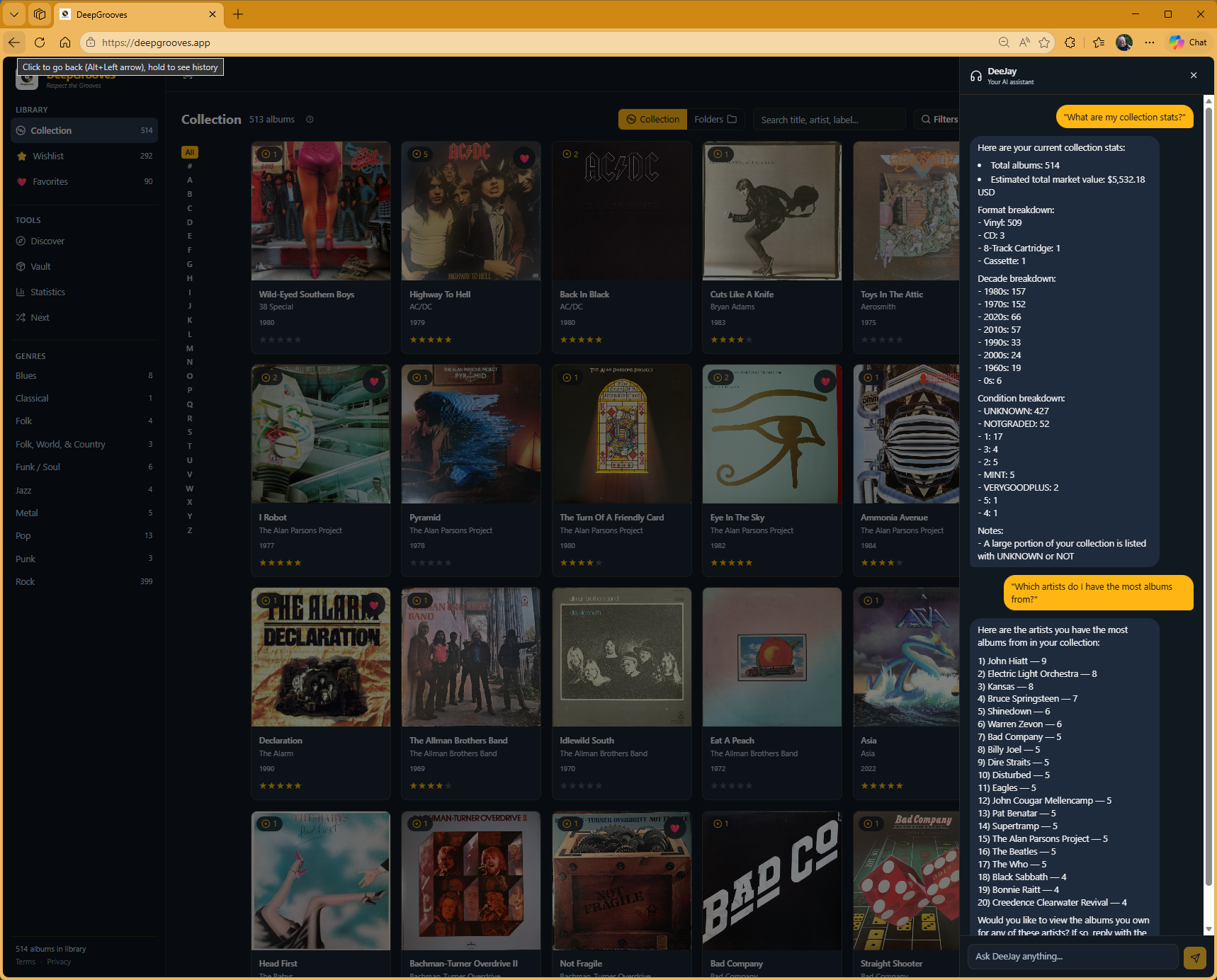Filter by Blues genre

pyautogui.click(x=84, y=375)
